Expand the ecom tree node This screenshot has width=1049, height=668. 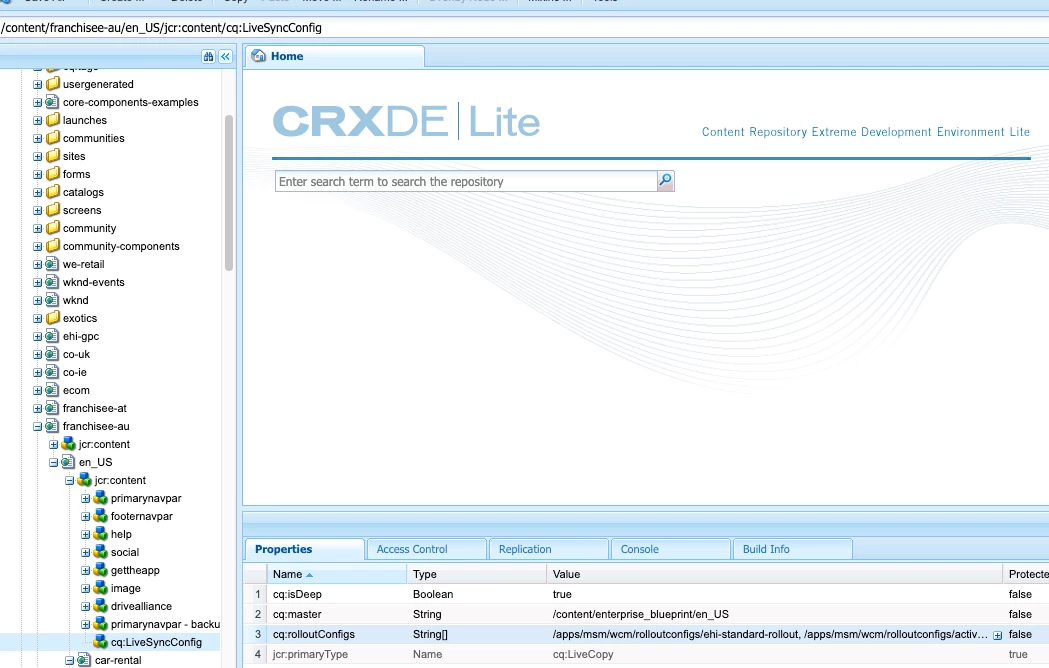tap(37, 390)
